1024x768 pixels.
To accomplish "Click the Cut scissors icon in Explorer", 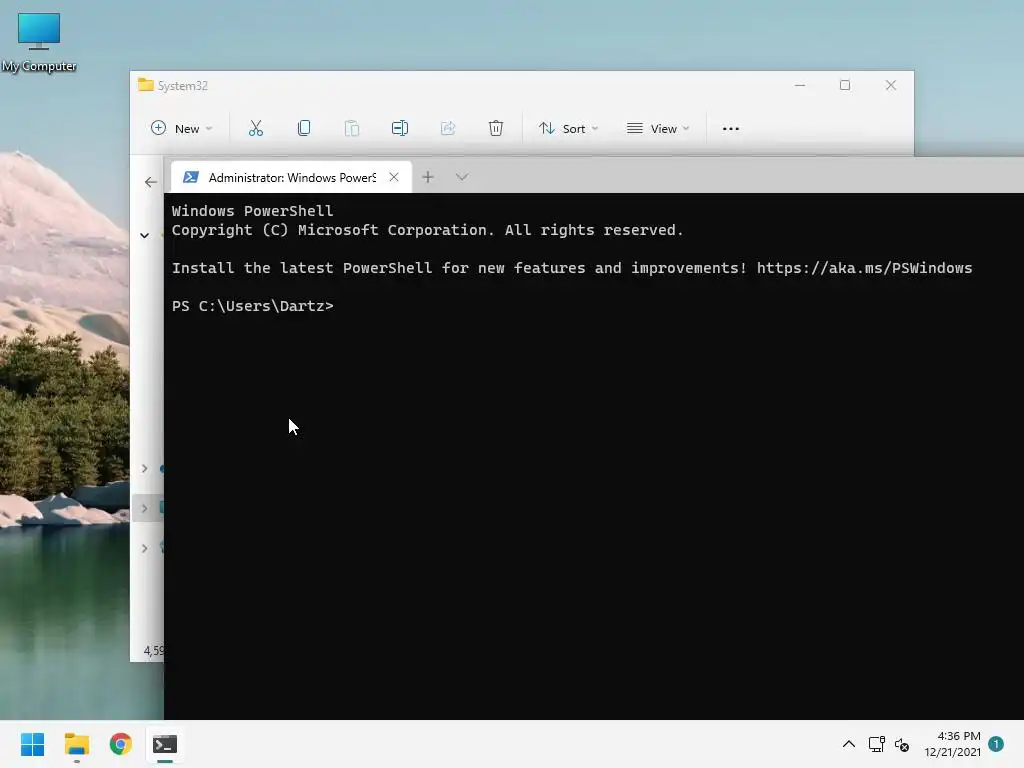I will pyautogui.click(x=256, y=129).
